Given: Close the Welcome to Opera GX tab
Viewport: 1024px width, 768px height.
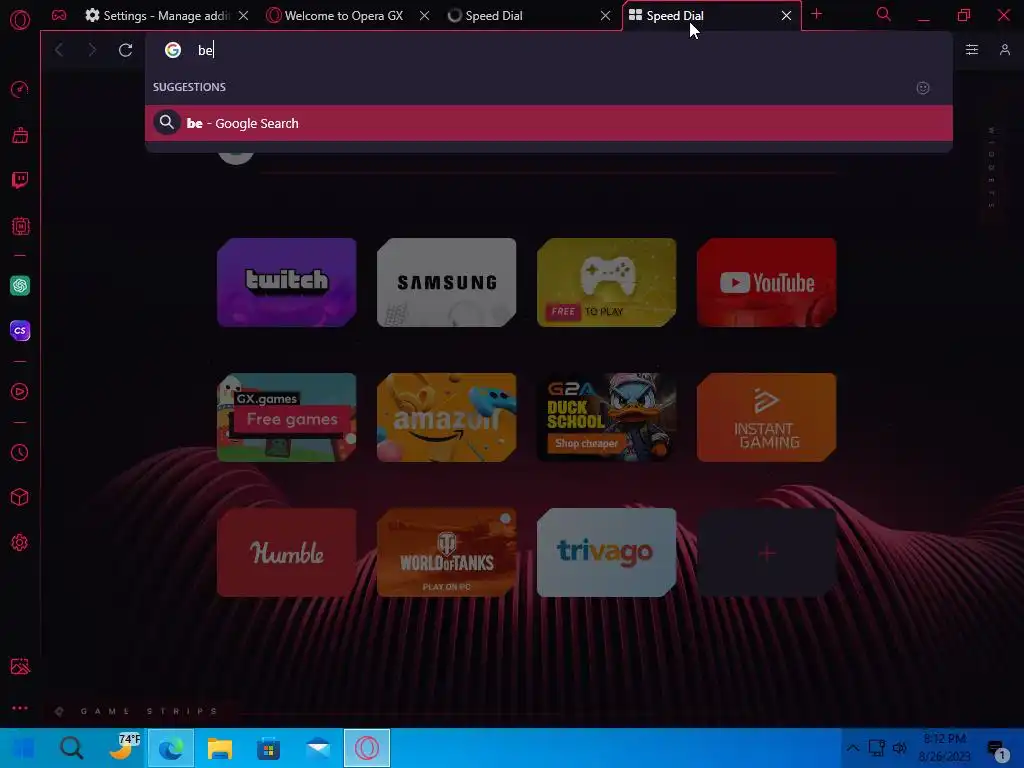Looking at the screenshot, I should (424, 16).
